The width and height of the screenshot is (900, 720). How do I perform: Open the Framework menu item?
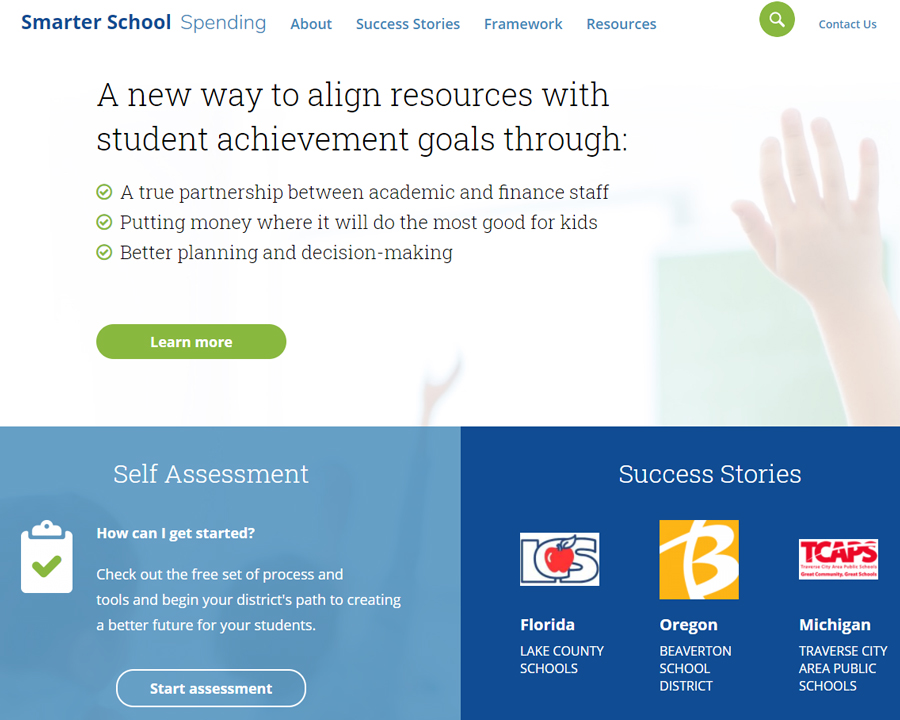pyautogui.click(x=523, y=24)
